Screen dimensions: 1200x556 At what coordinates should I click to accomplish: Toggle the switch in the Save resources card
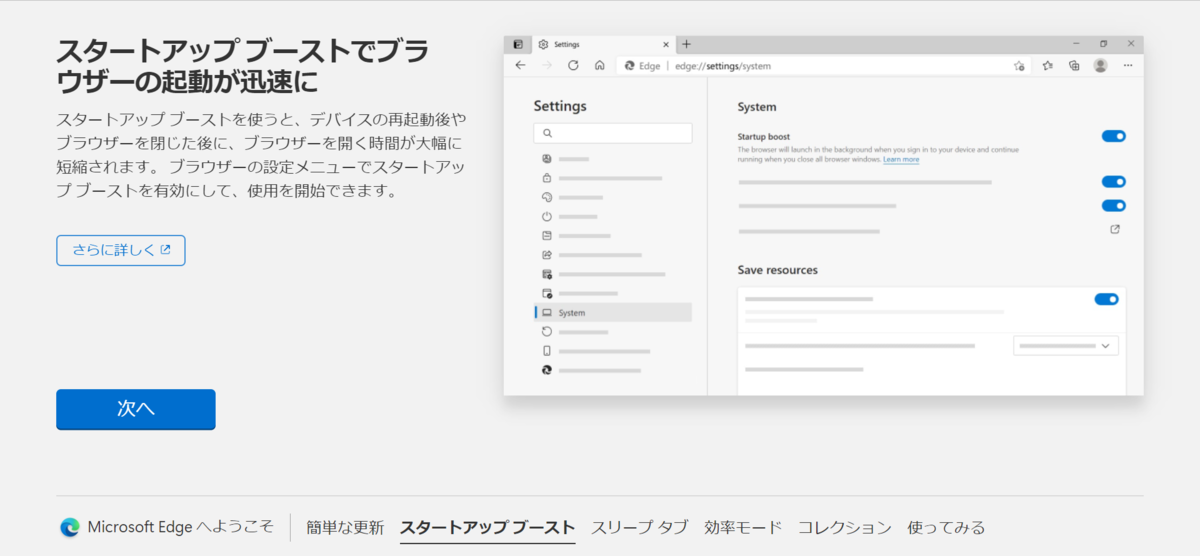[x=1107, y=299]
